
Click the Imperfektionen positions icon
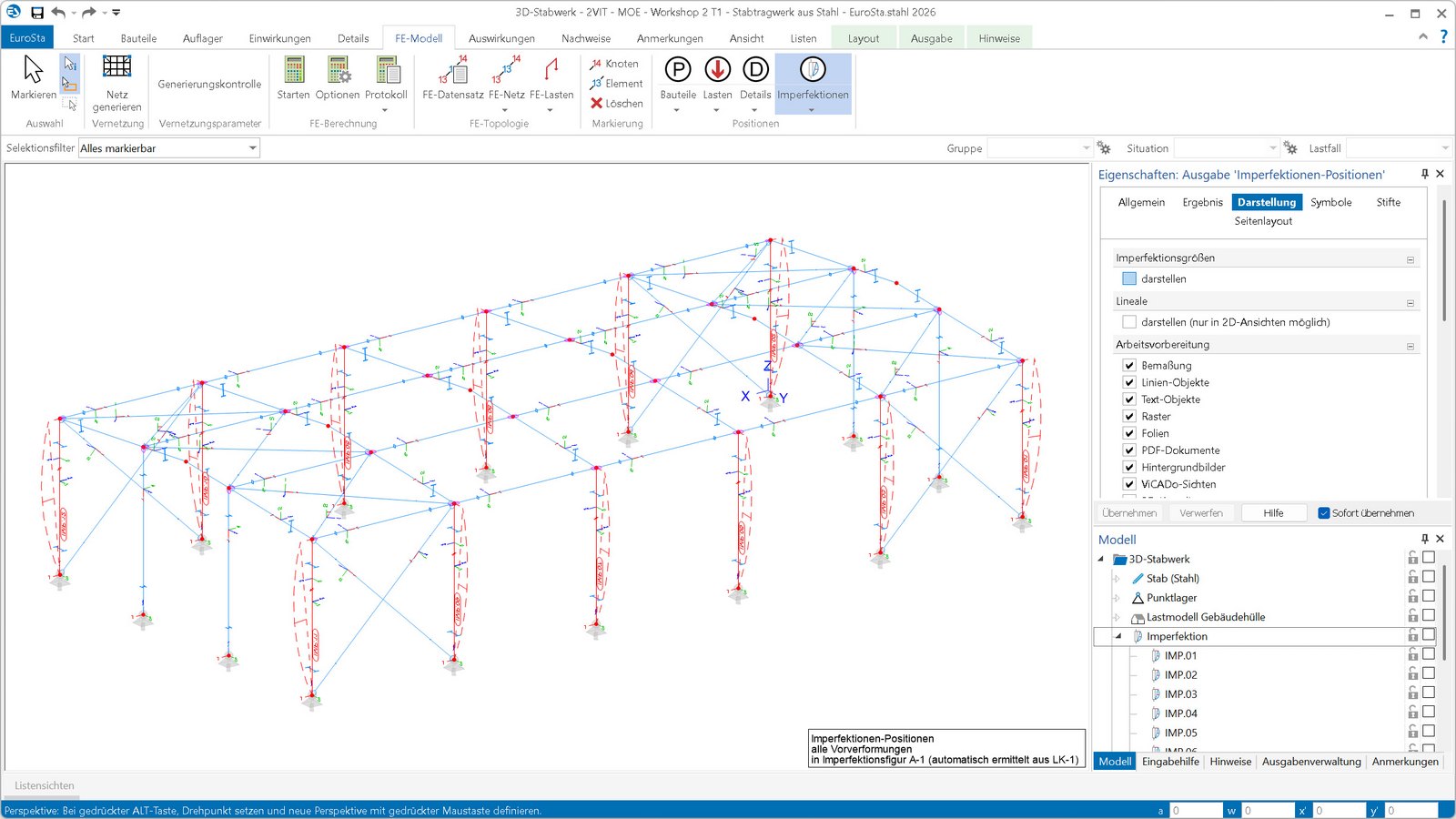click(x=813, y=69)
